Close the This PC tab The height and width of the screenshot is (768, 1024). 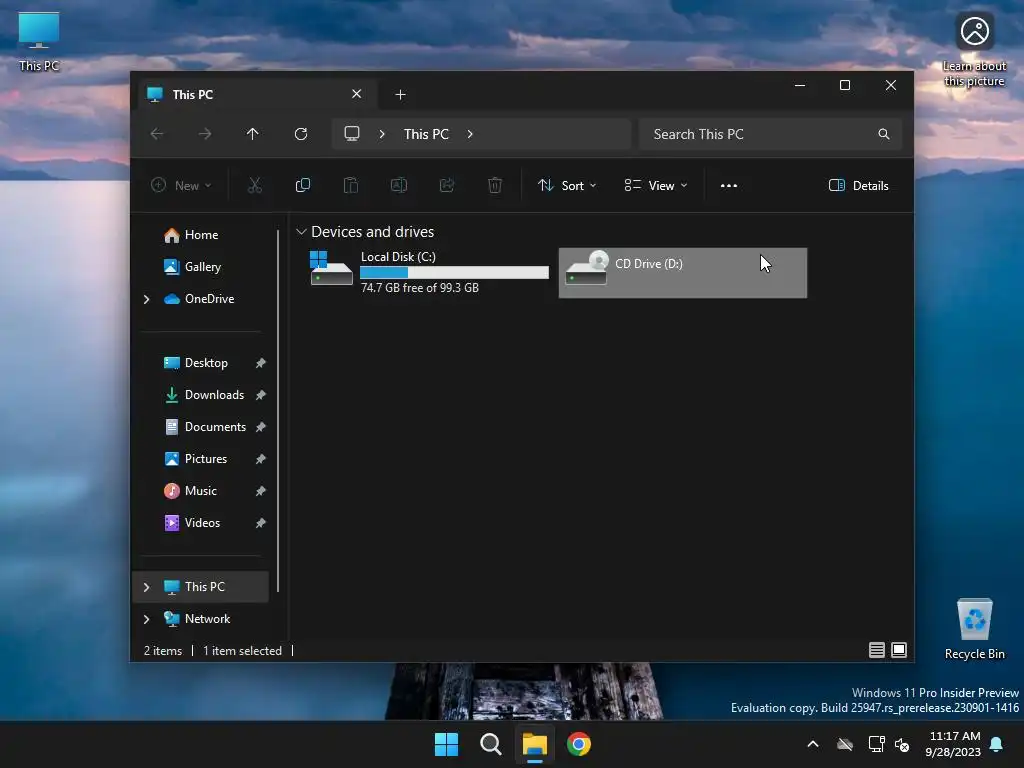[x=357, y=94]
